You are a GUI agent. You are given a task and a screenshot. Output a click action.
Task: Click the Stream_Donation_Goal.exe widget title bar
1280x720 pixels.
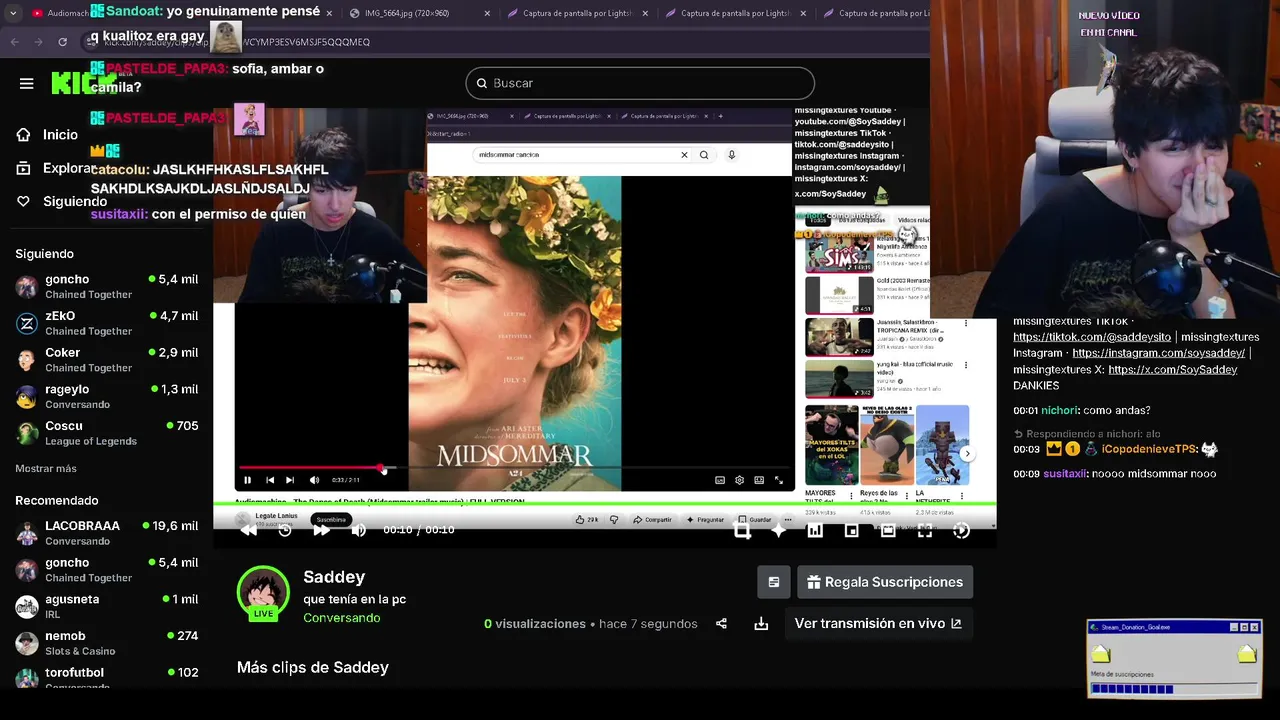click(1174, 627)
